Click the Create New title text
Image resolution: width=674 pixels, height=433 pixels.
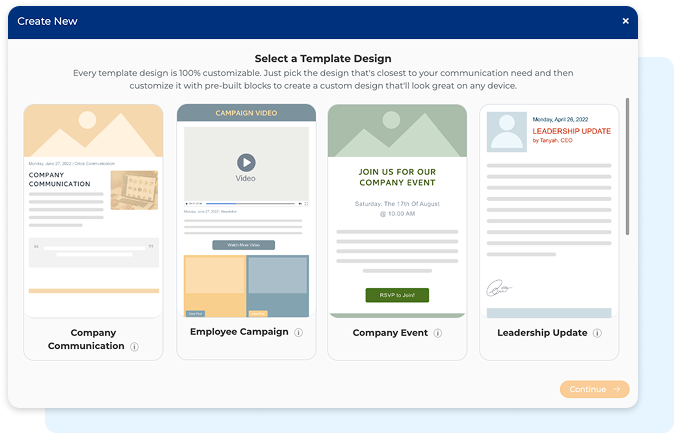point(47,21)
